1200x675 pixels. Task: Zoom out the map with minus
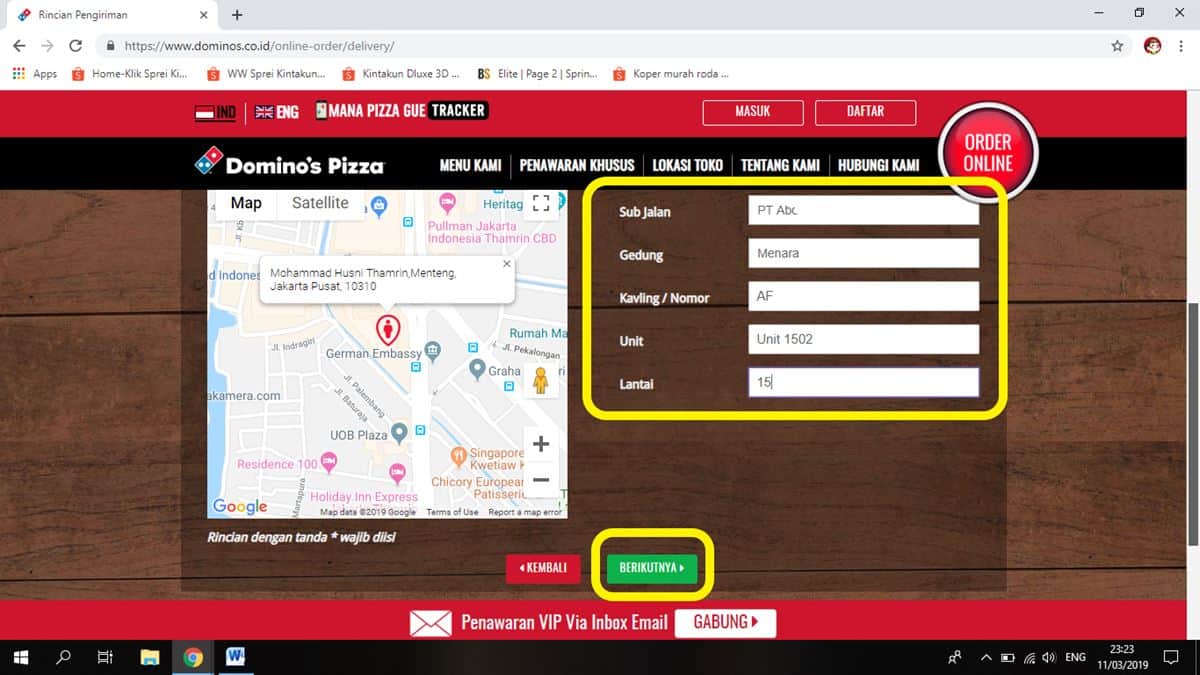[x=541, y=480]
